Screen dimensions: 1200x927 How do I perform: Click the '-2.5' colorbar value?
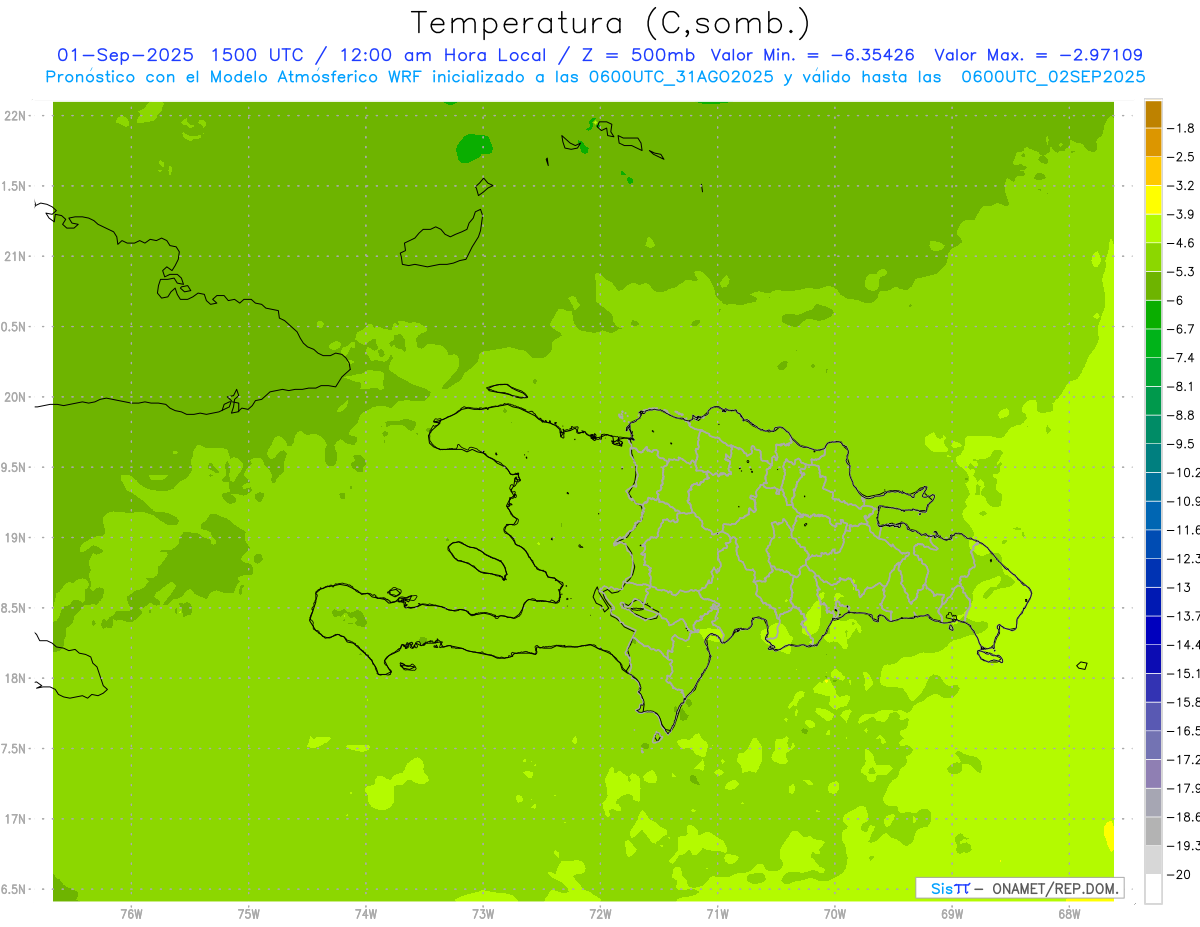[x=1182, y=157]
